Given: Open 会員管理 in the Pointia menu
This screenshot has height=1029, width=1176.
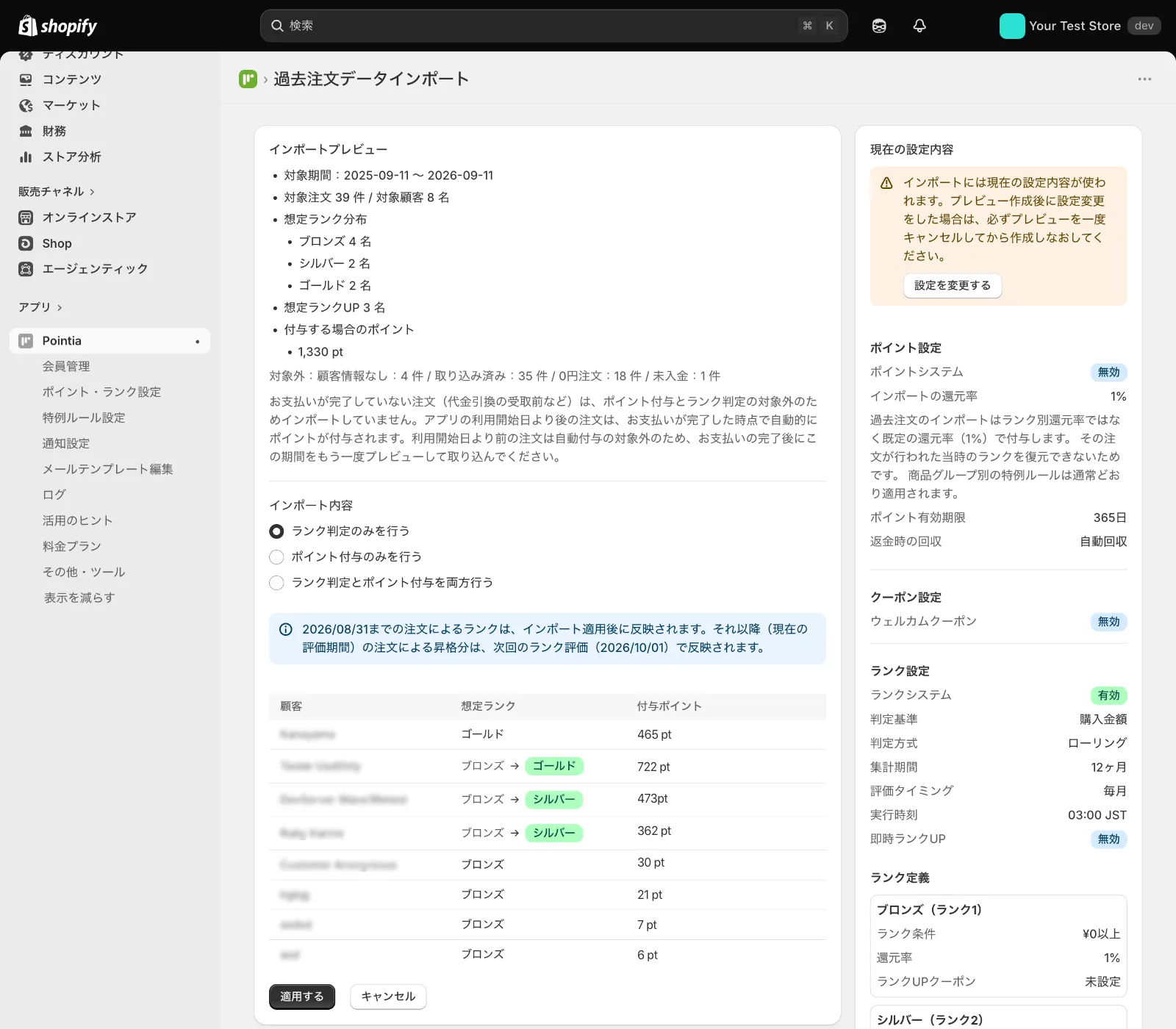Looking at the screenshot, I should coord(66,366).
